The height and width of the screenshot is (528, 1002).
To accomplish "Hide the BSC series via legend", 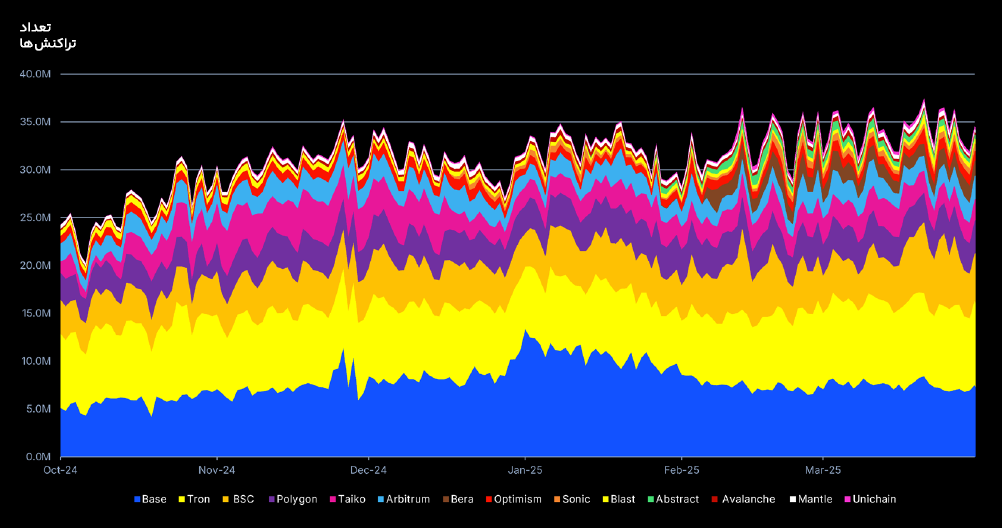I will [239, 499].
